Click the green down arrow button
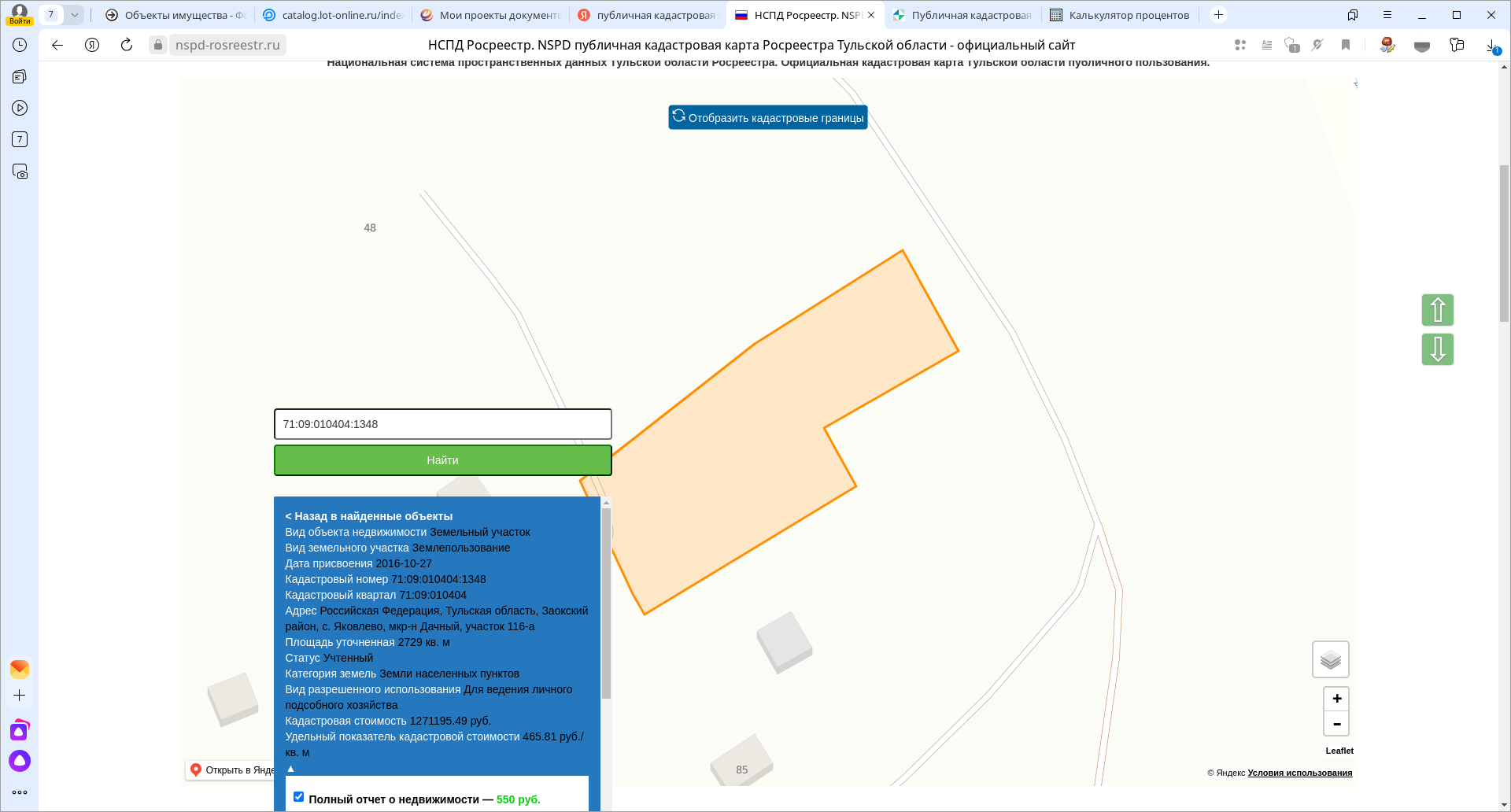1511x812 pixels. coord(1437,349)
